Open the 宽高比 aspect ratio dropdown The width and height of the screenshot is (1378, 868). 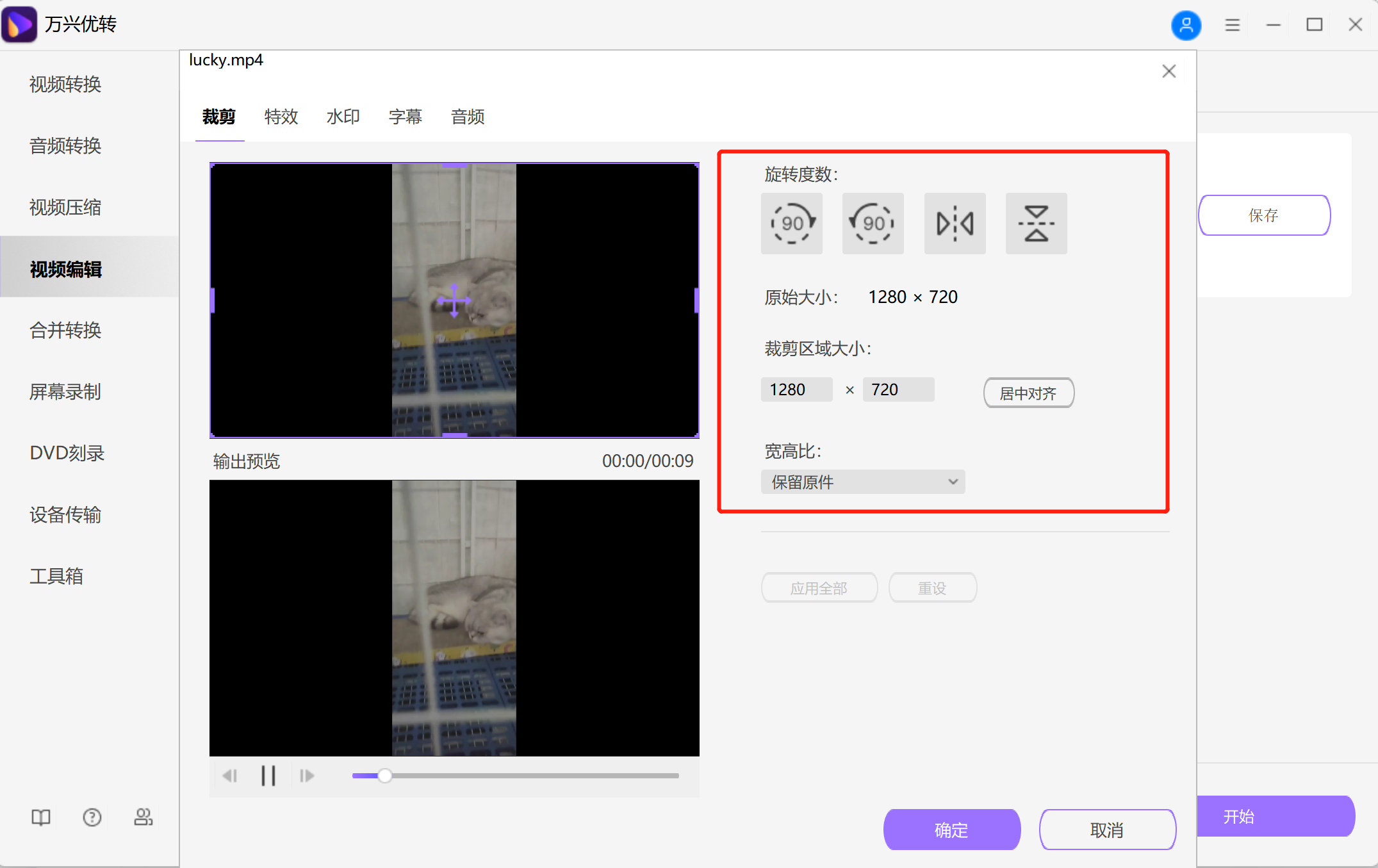tap(862, 482)
